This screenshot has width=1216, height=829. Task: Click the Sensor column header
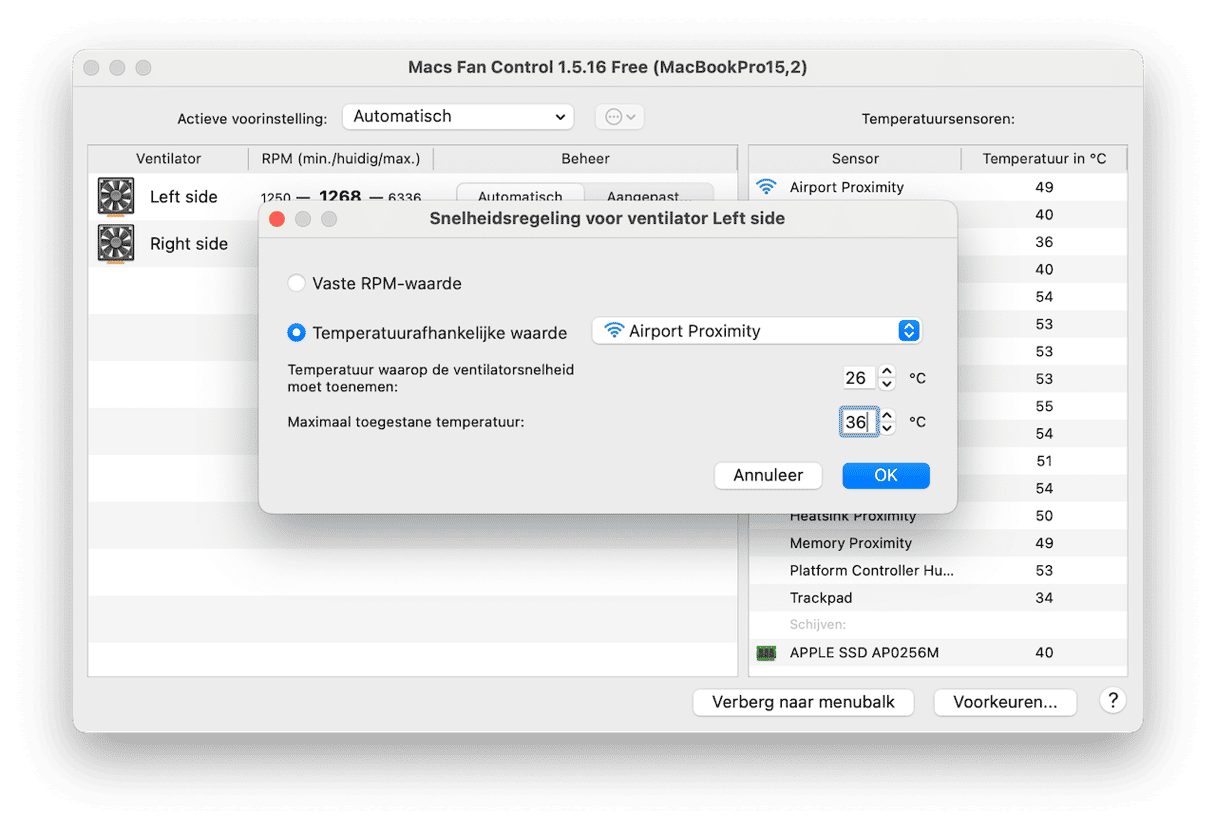point(854,159)
